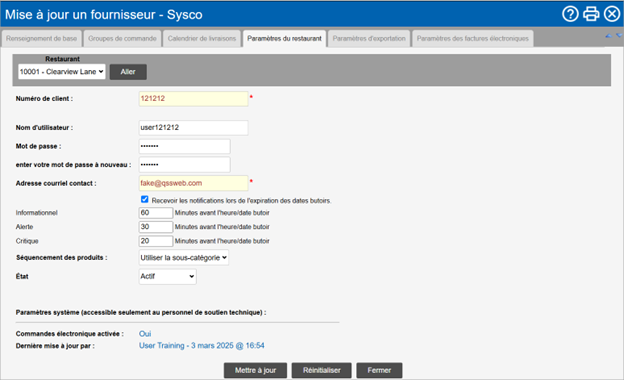Open the Groupes de commande tab

122,39
